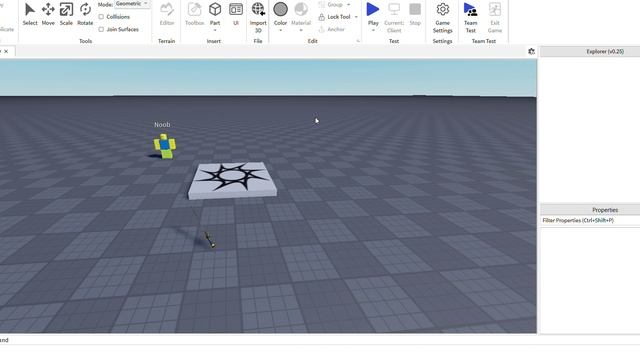Close the current viewport tab
Viewport: 640px width, 360px height.
tap(6, 51)
